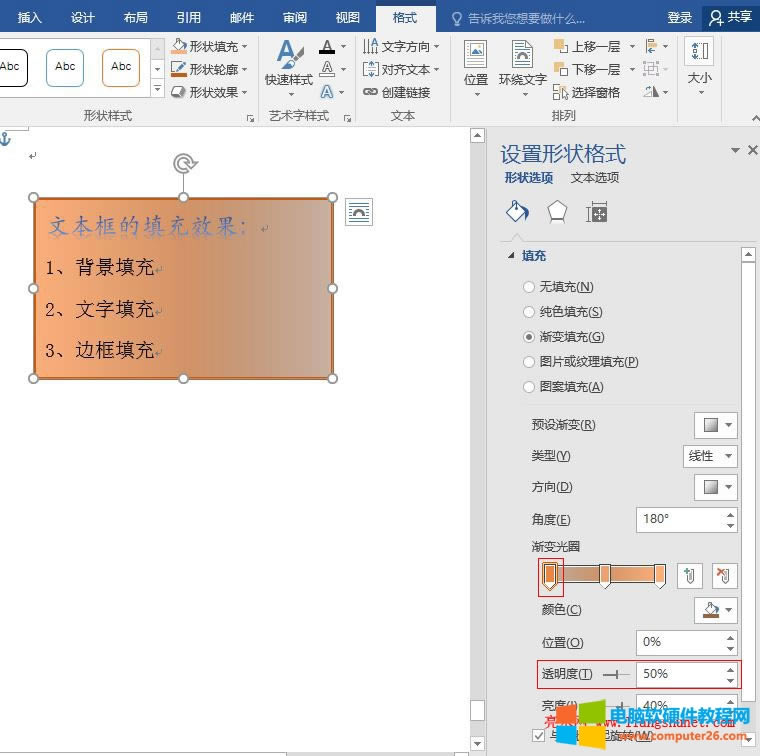Image resolution: width=760 pixels, height=756 pixels.
Task: Click the add gradient stop button
Action: click(x=689, y=575)
